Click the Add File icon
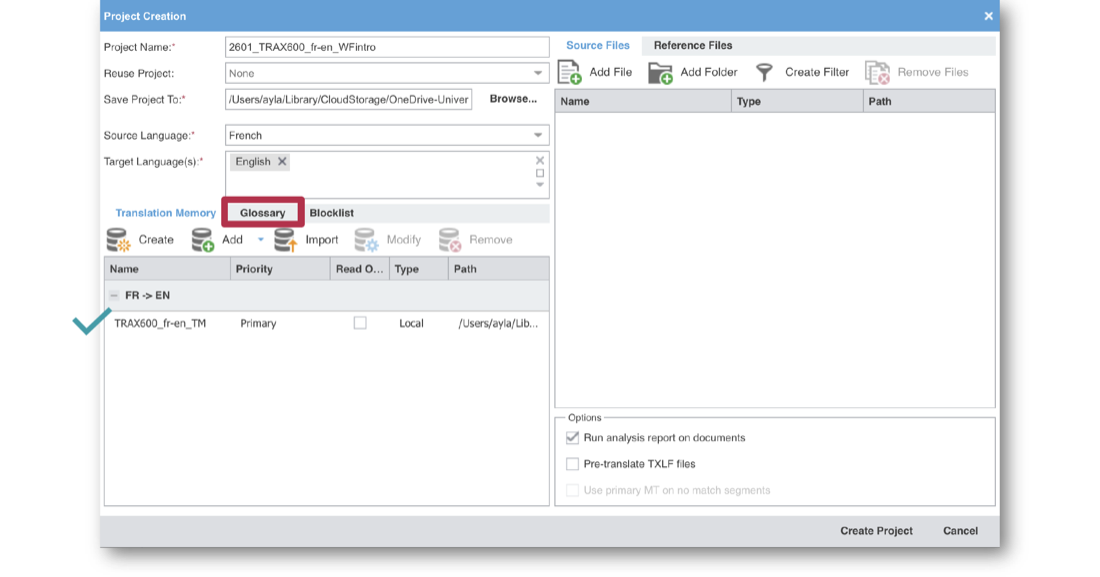 point(570,72)
